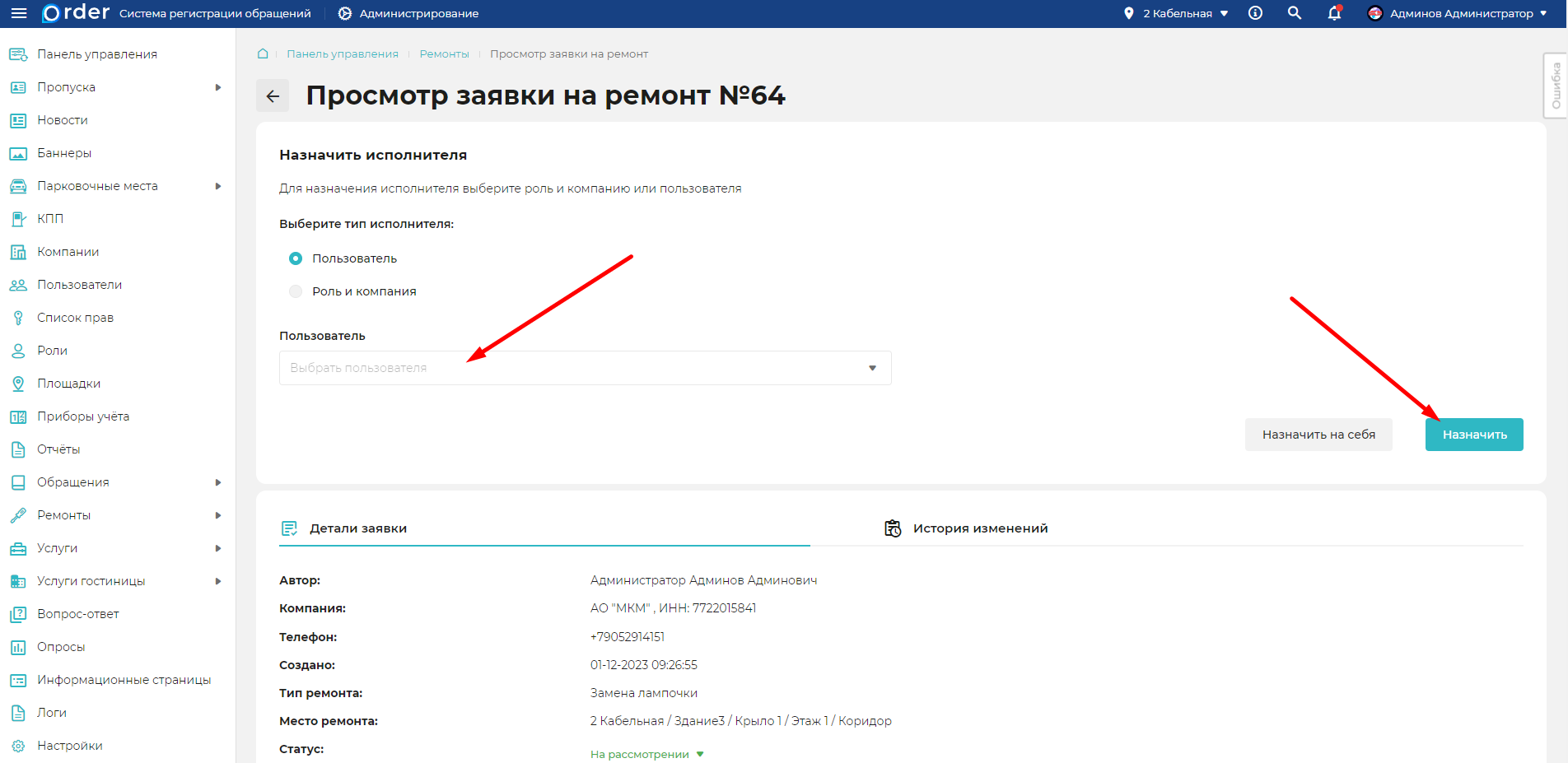Screen dimensions: 1568x763
Task: Choose the Роль и компания radio option
Action: pyautogui.click(x=295, y=291)
